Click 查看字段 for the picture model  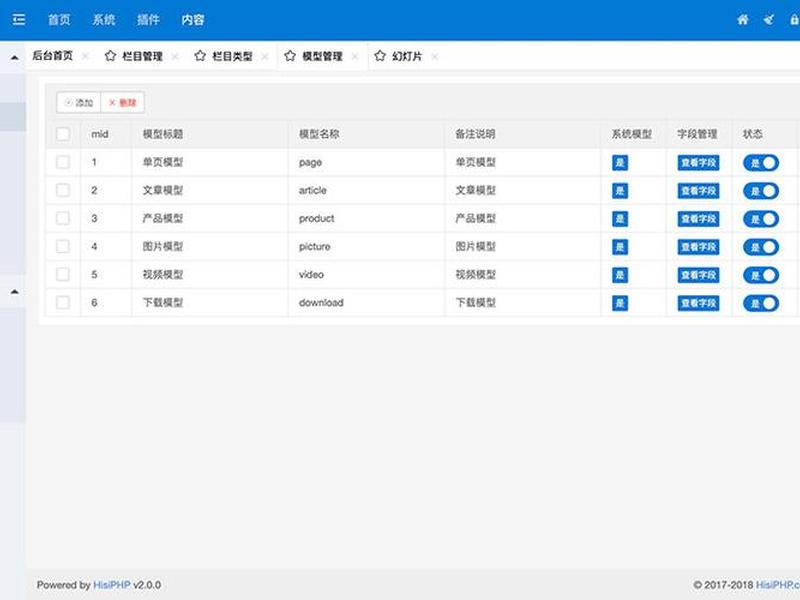[x=698, y=247]
